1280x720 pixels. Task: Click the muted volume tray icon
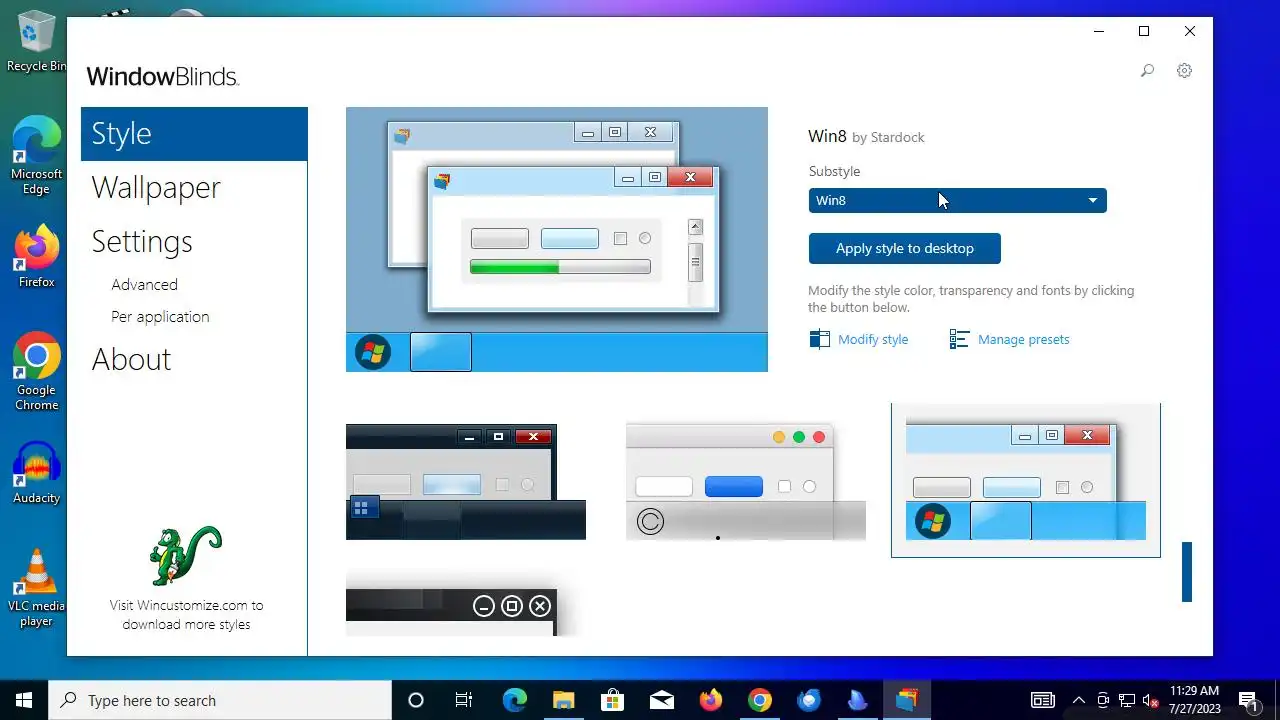[1151, 700]
